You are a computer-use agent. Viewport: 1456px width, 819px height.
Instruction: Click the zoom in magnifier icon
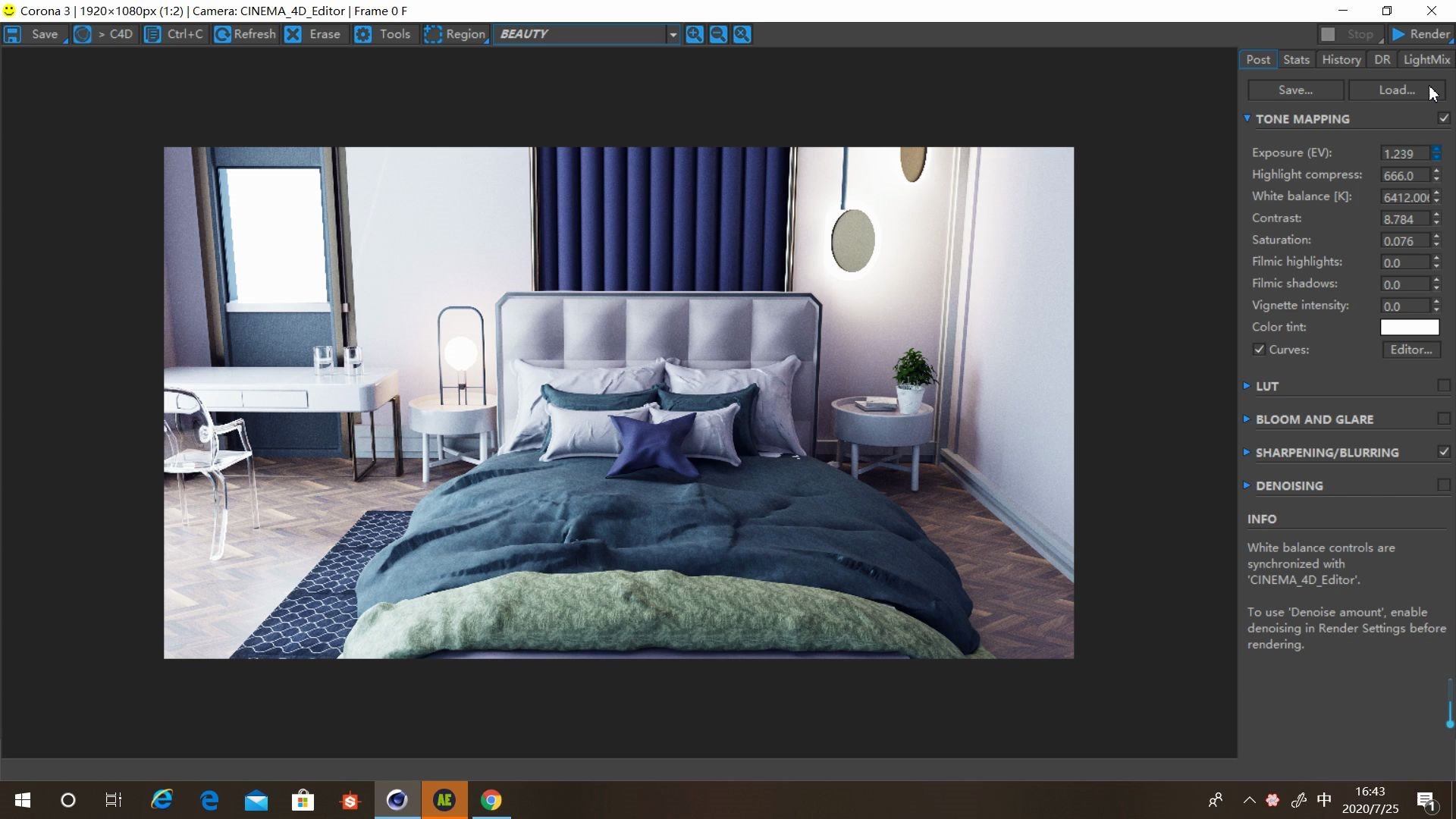click(x=695, y=34)
